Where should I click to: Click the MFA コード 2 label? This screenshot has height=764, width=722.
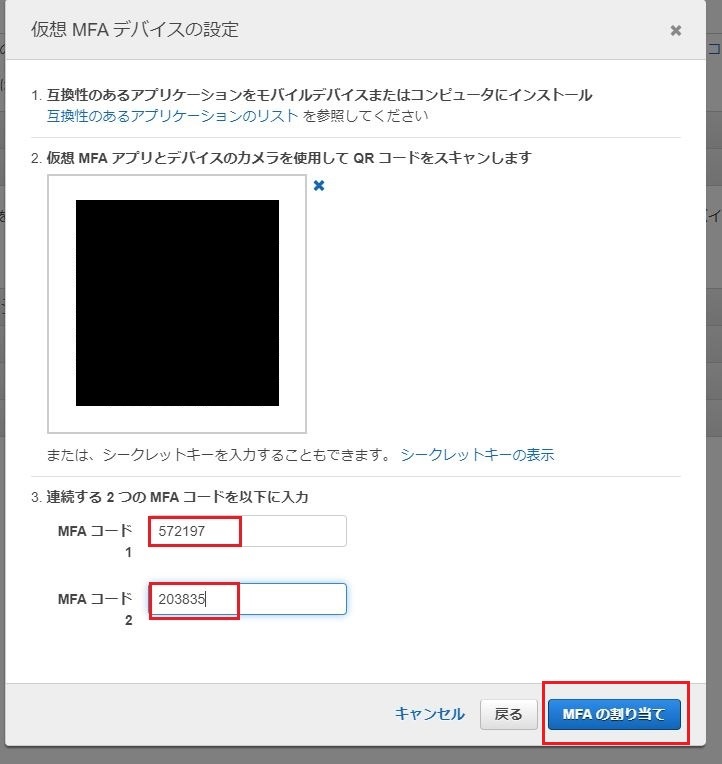tap(95, 609)
